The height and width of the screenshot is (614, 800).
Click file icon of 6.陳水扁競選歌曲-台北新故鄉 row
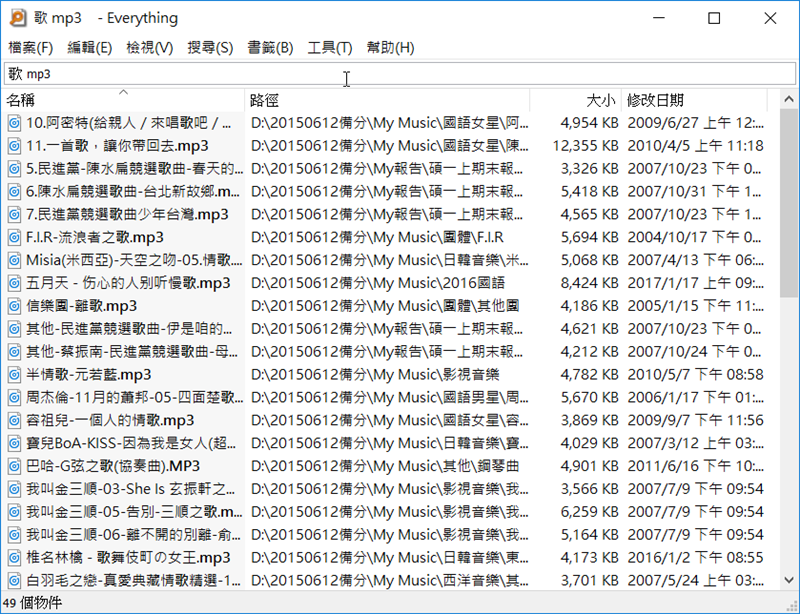pyautogui.click(x=15, y=191)
